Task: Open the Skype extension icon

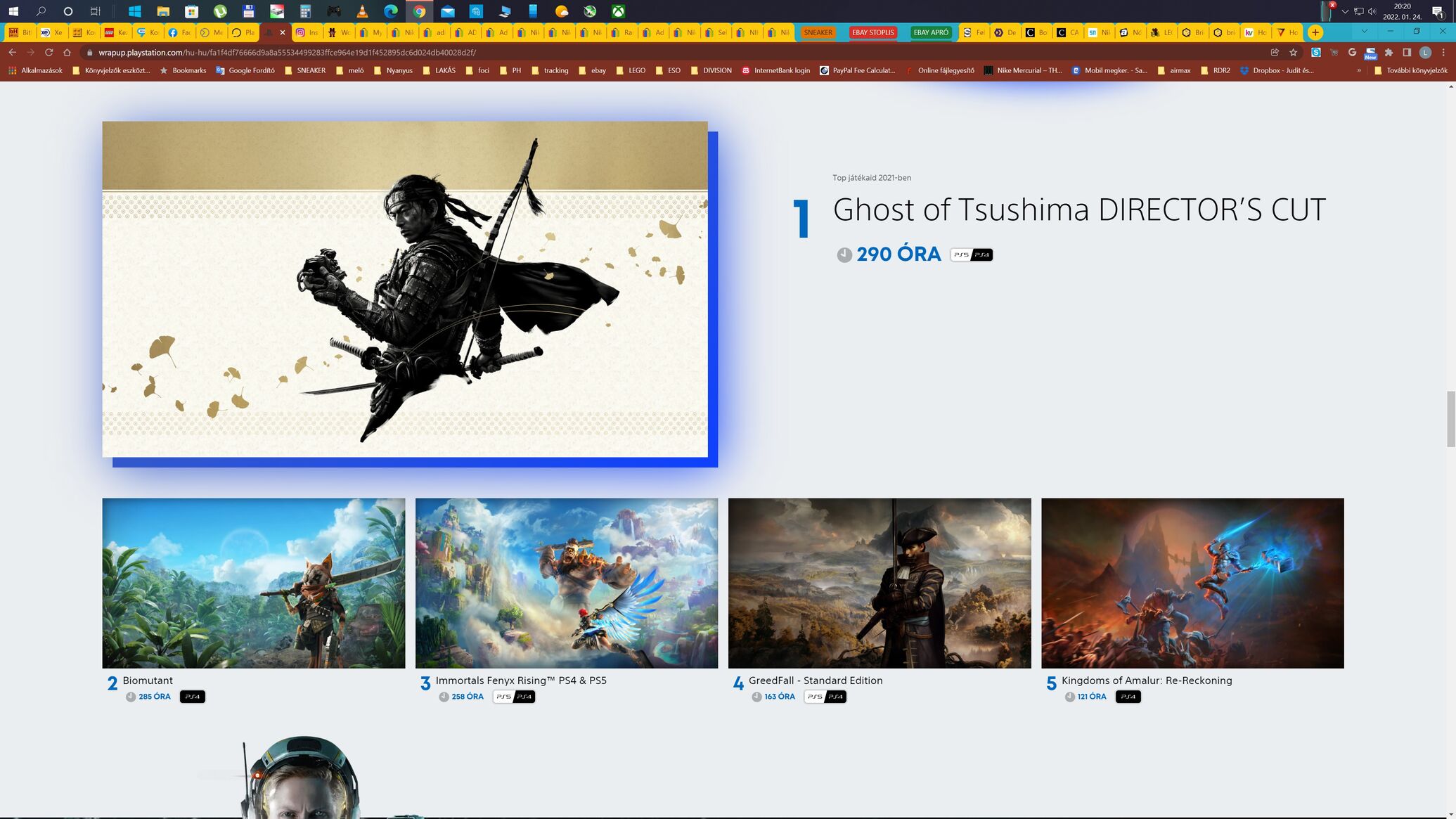Action: coord(1316,52)
